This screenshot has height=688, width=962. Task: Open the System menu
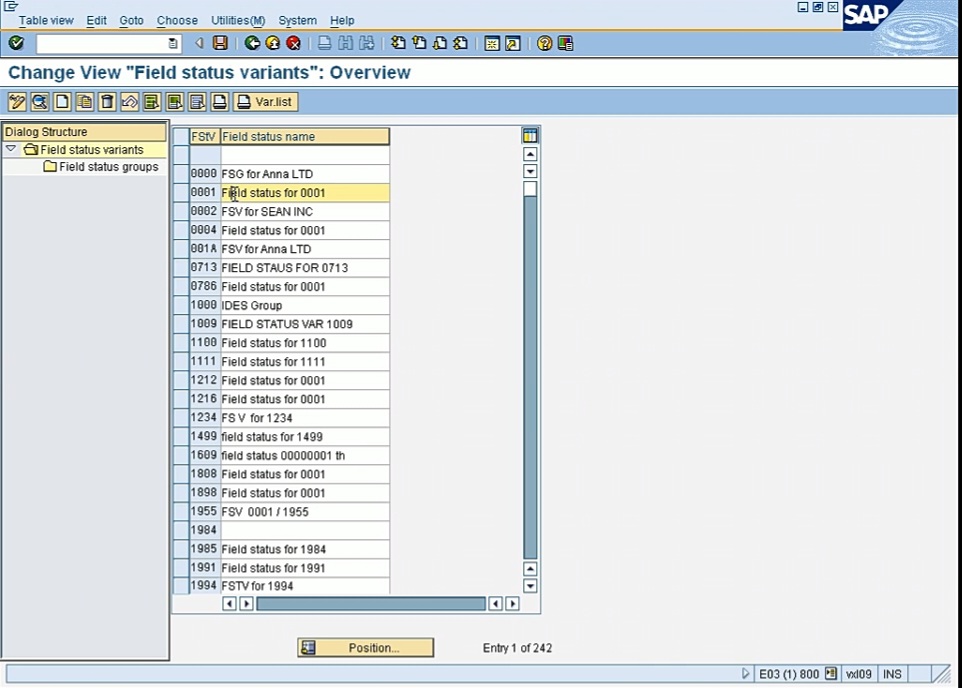pyautogui.click(x=298, y=20)
